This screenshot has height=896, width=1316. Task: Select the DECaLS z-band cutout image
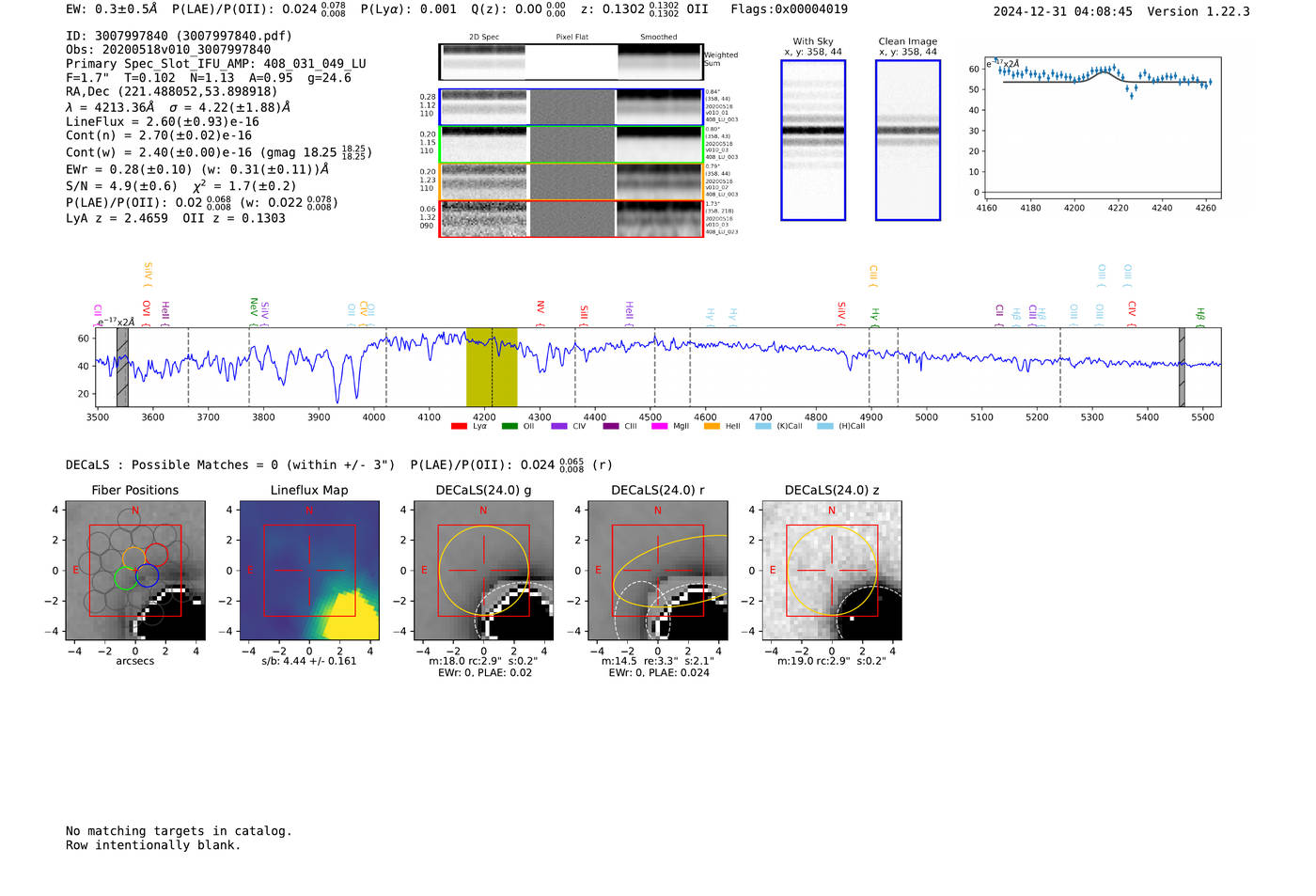[x=831, y=571]
